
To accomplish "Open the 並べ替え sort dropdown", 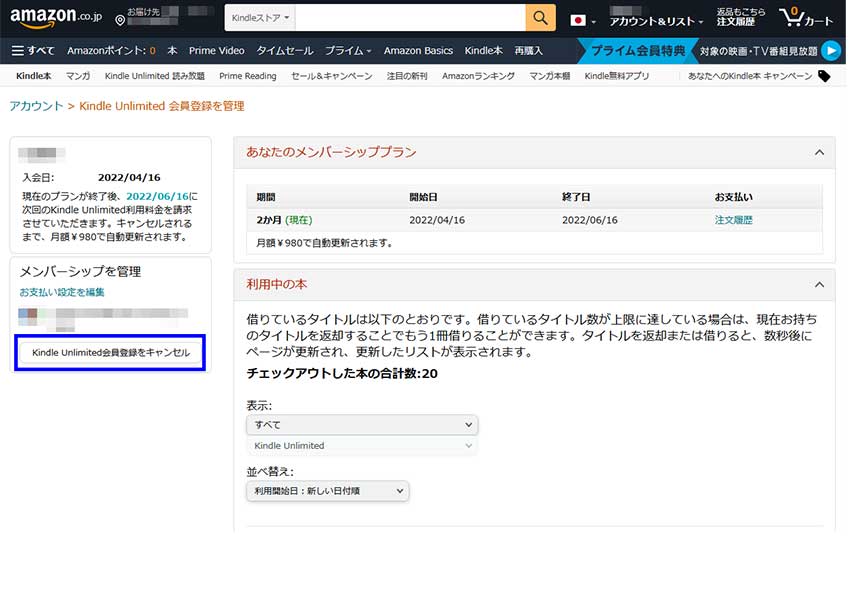I will tap(327, 491).
